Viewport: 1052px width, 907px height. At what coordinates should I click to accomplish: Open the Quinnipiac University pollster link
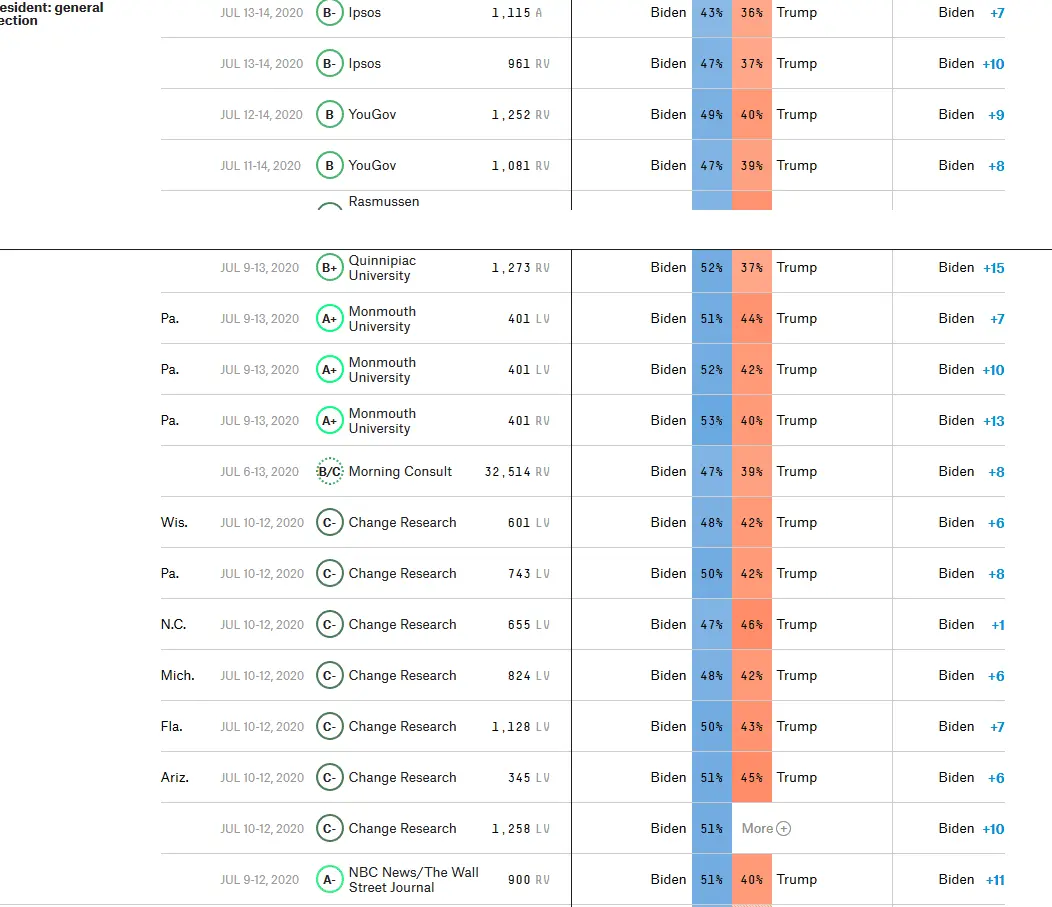(x=380, y=268)
